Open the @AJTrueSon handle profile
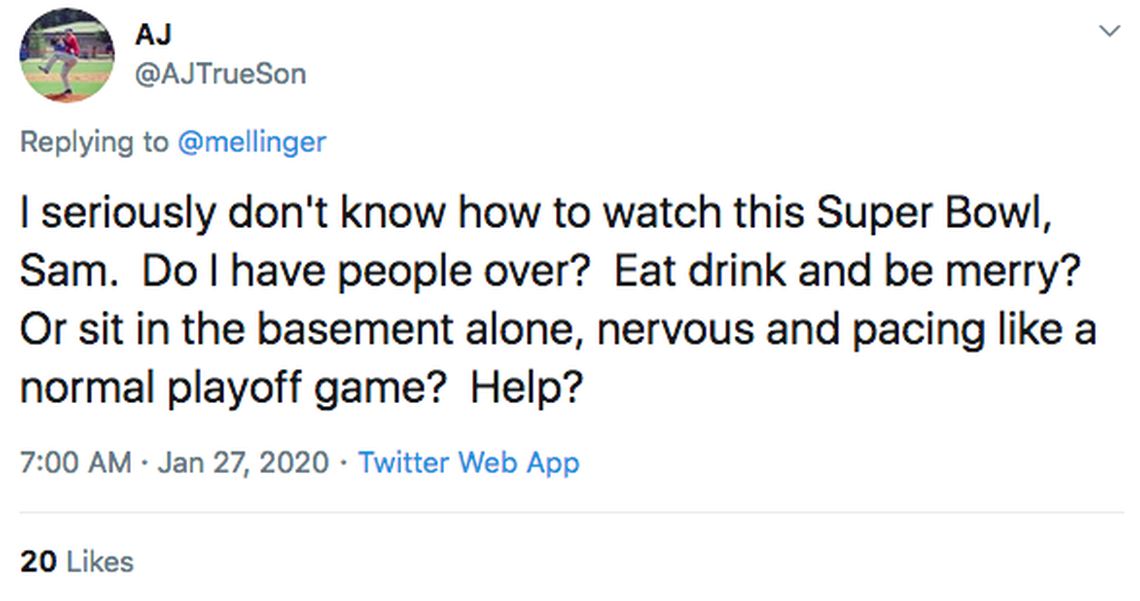Viewport: 1140px width, 601px height. tap(220, 75)
